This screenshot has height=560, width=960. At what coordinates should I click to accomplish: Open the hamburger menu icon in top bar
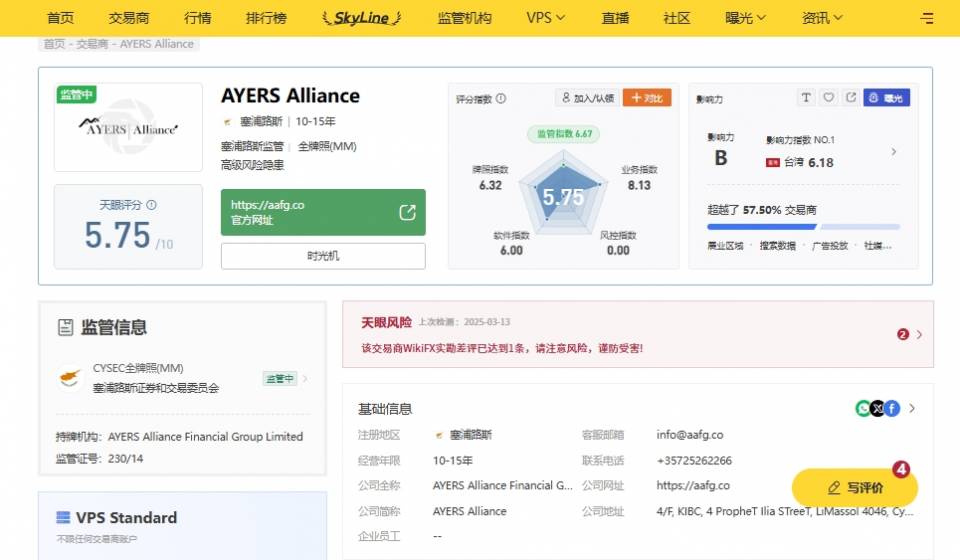[926, 18]
